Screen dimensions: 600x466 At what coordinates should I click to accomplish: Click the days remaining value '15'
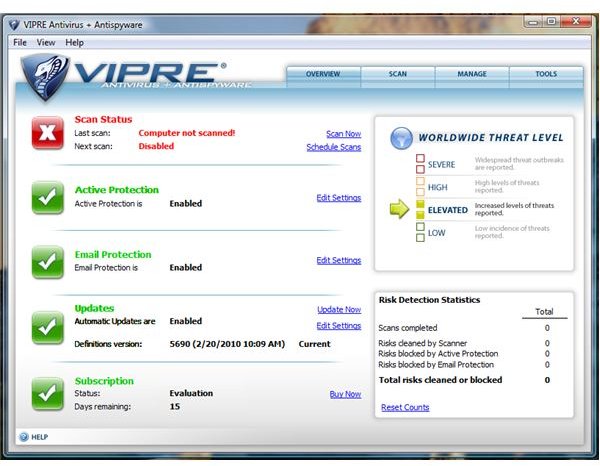175,407
